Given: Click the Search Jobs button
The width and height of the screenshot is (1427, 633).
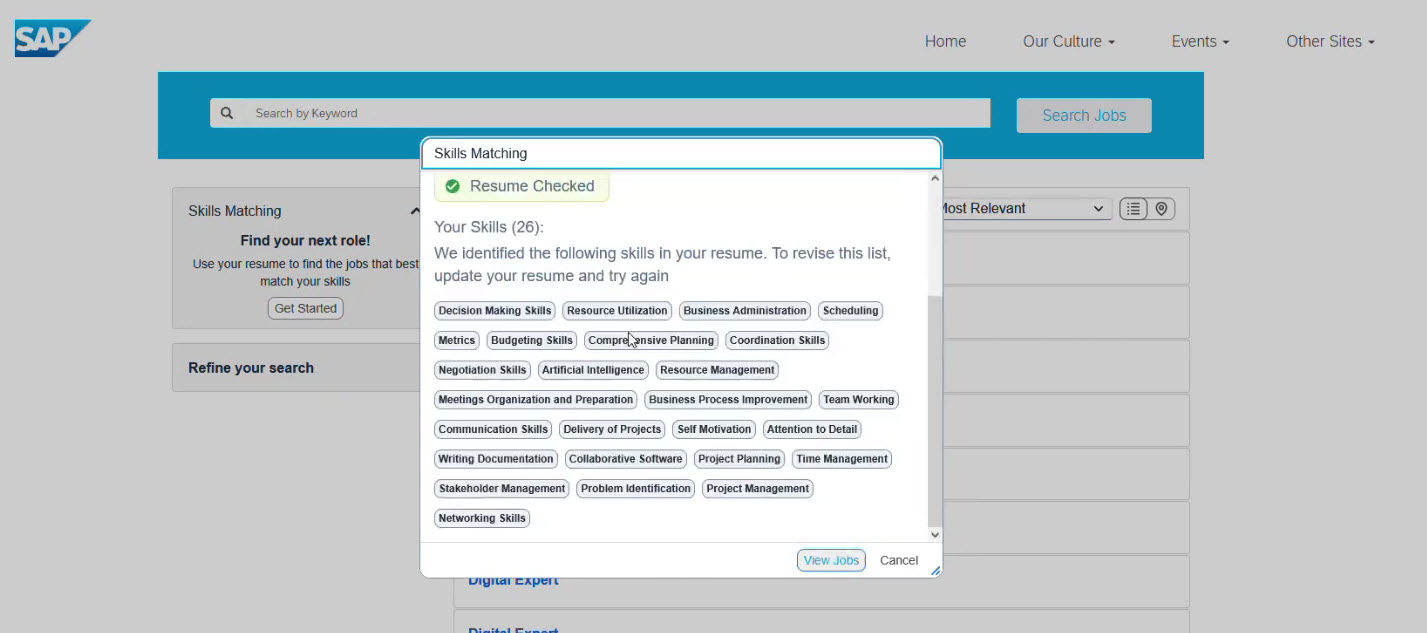Looking at the screenshot, I should coord(1084,115).
